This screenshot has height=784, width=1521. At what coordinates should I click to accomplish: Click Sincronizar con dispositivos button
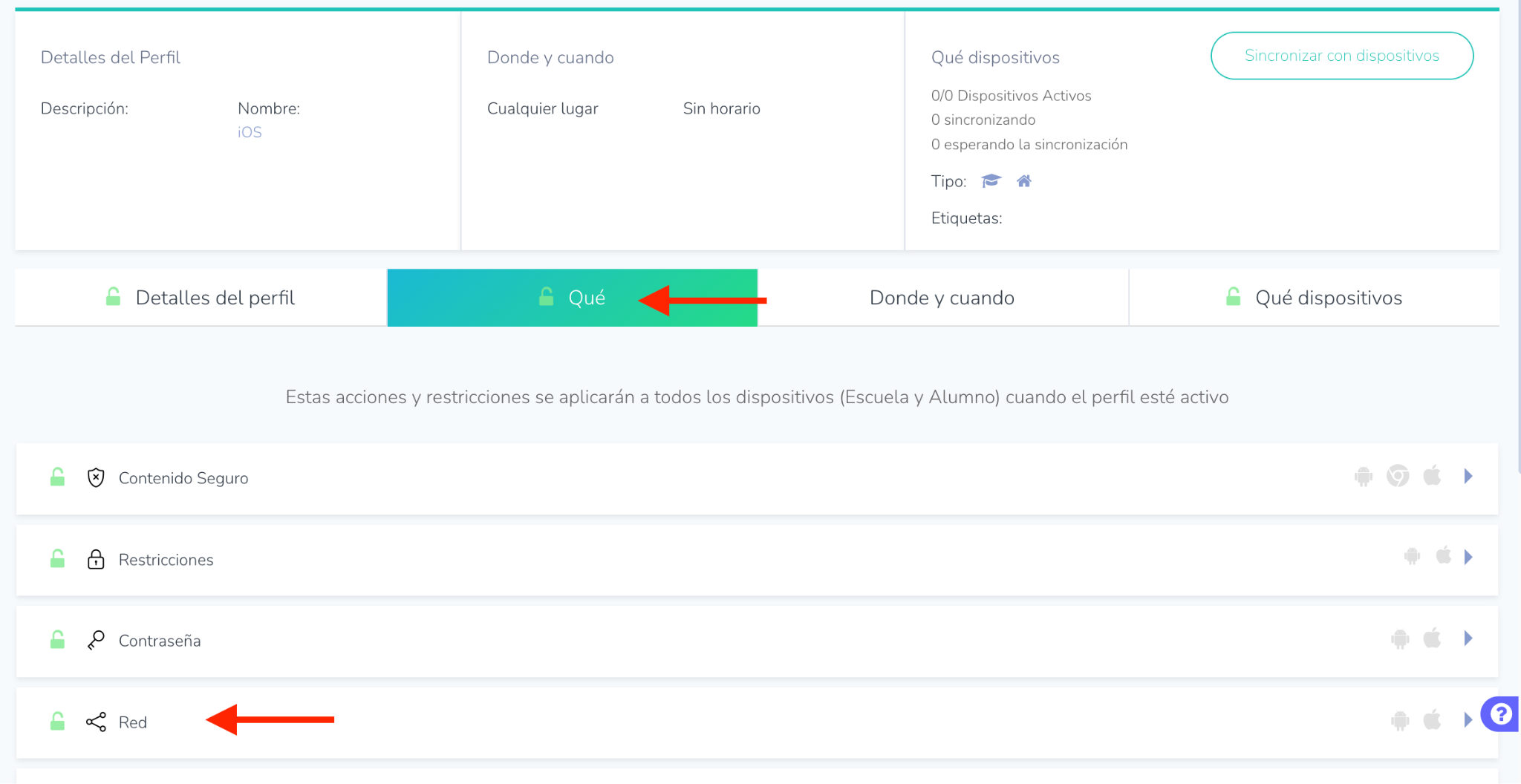click(1341, 56)
